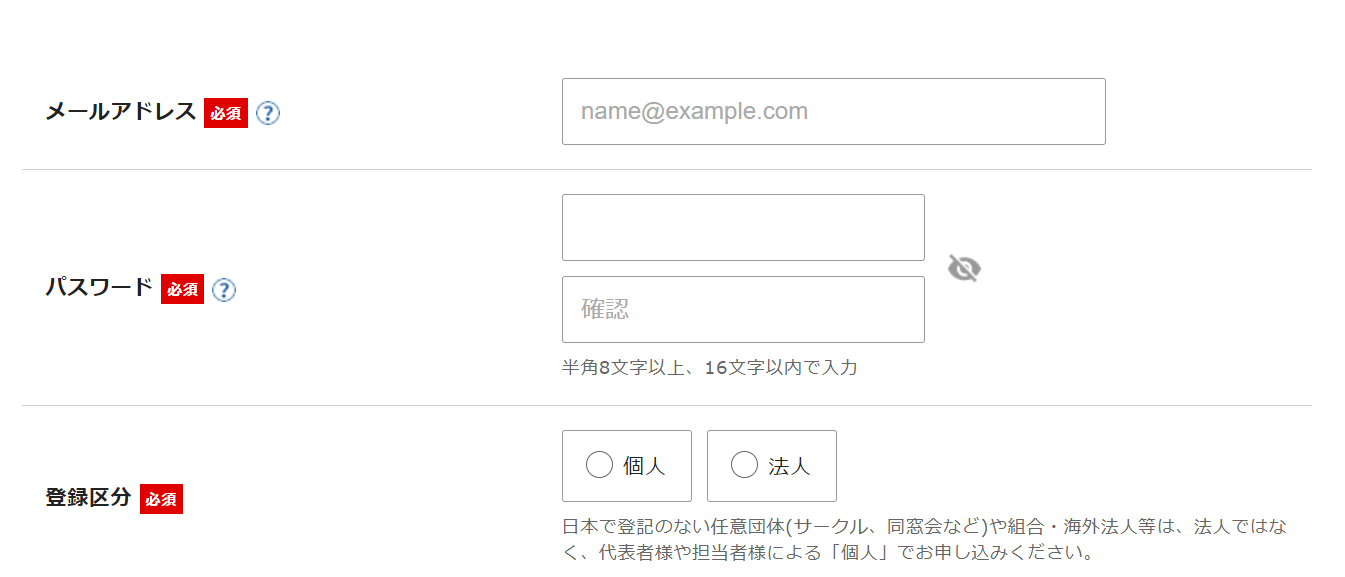Focus the empty password input box
Screen dimensions: 1345x577
(x=743, y=227)
